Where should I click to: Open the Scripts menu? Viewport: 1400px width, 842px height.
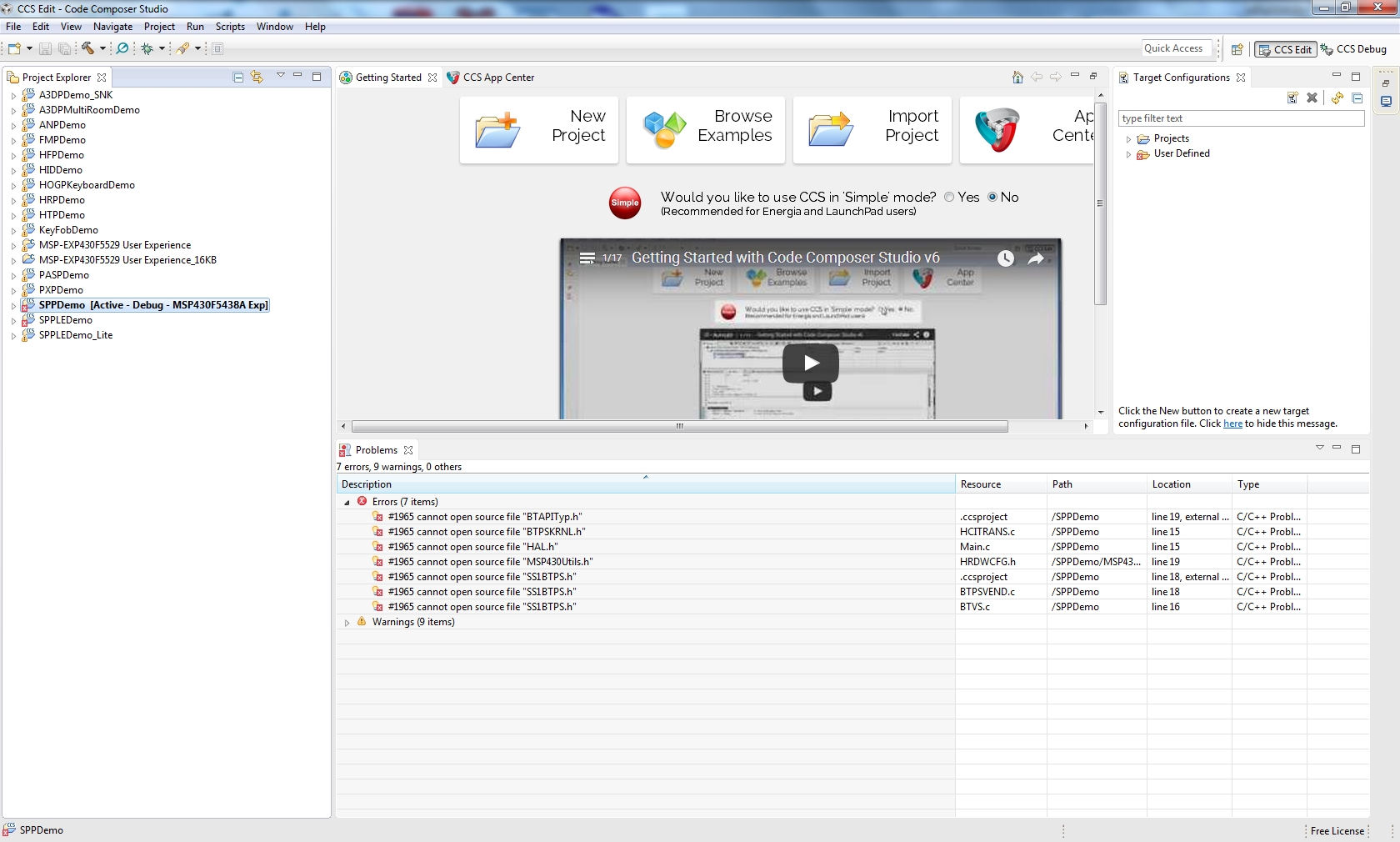point(230,27)
